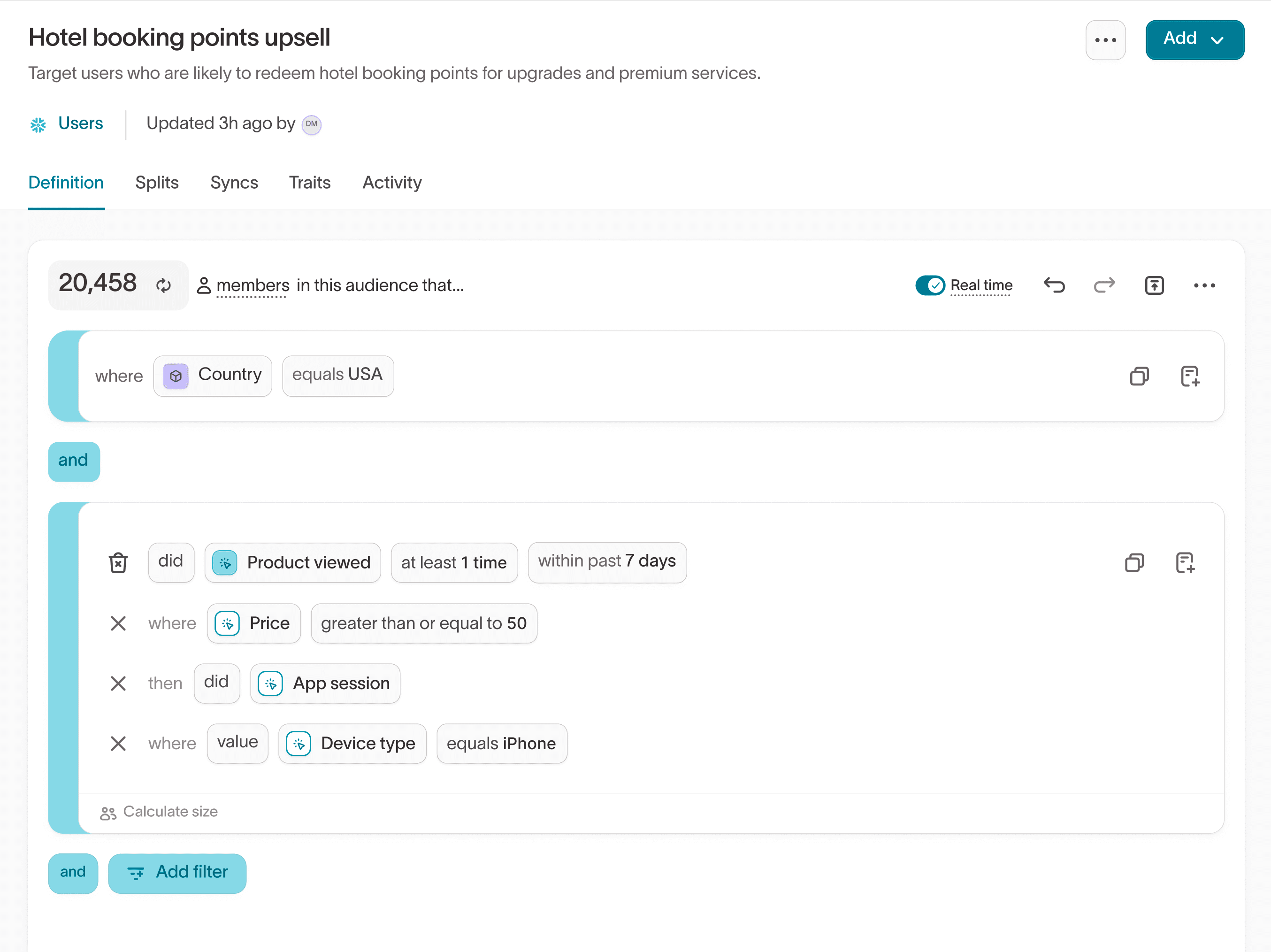The width and height of the screenshot is (1271, 952).
Task: Open the builder's more options ellipsis menu
Action: pos(1205,285)
